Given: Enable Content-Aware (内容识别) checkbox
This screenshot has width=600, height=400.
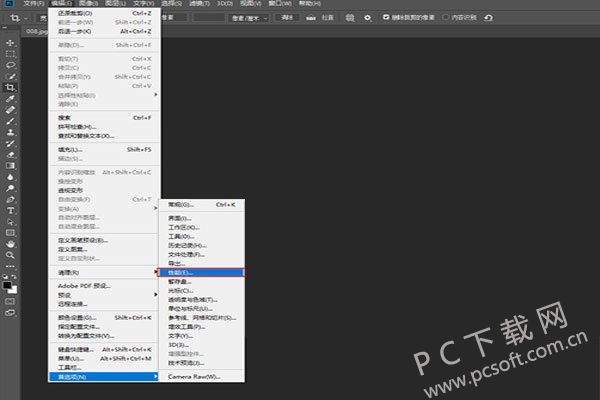Looking at the screenshot, I should pyautogui.click(x=446, y=17).
